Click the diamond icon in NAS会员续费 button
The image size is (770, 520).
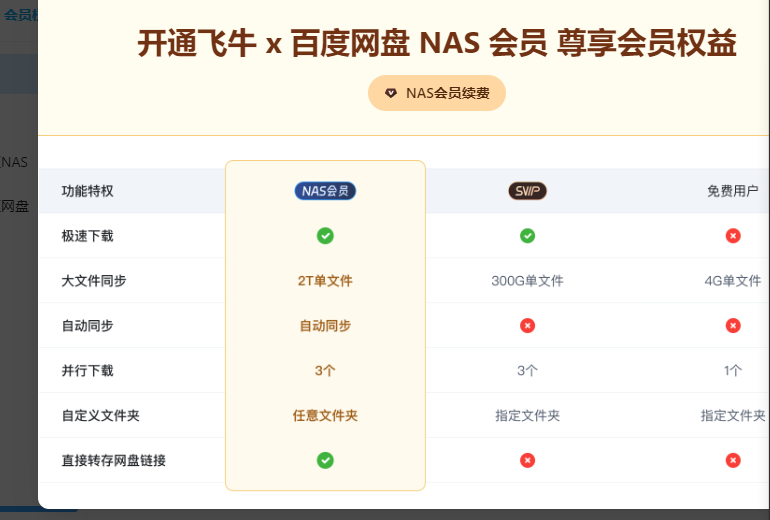(391, 93)
